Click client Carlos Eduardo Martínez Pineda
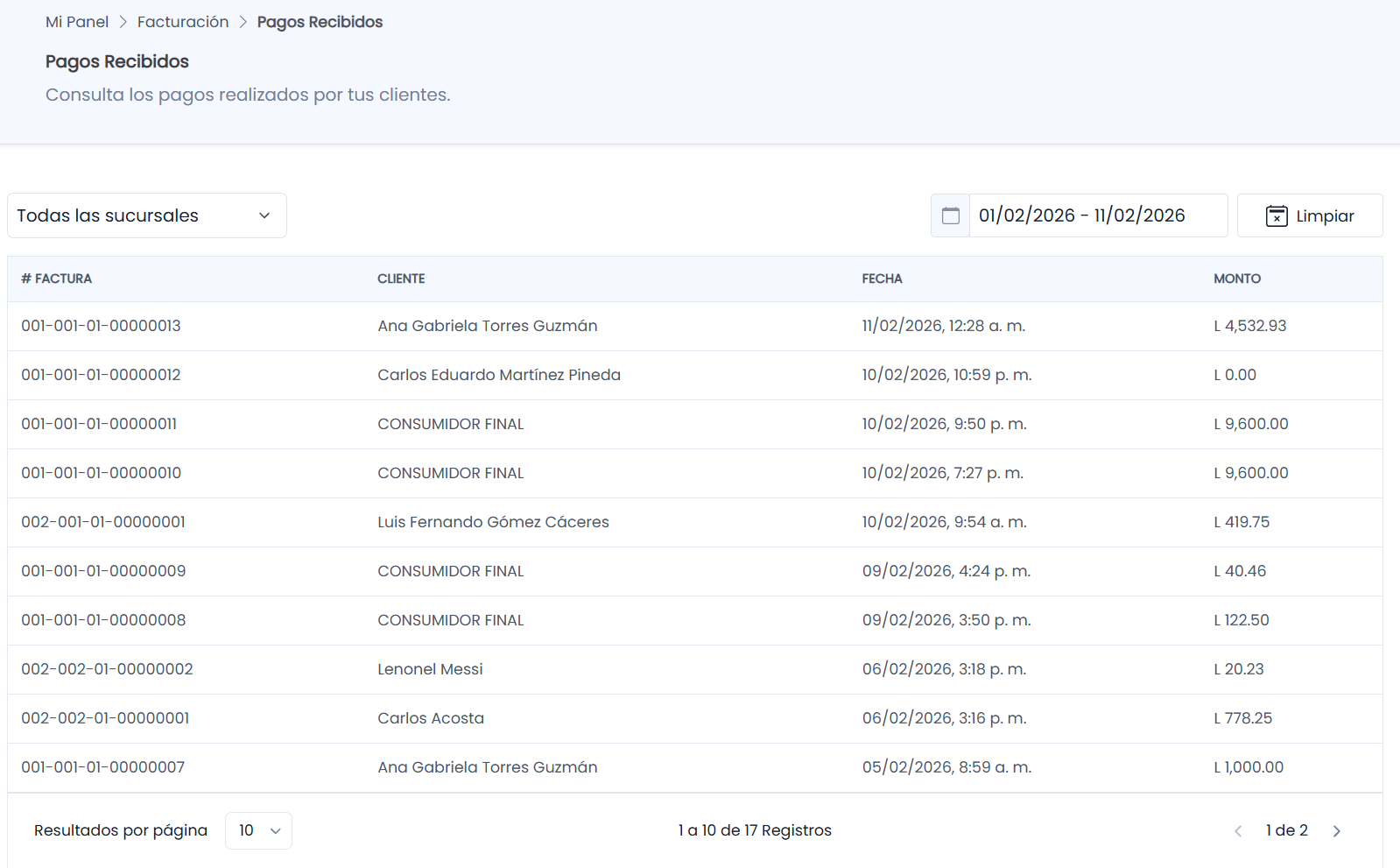The height and width of the screenshot is (868, 1400). coord(499,375)
